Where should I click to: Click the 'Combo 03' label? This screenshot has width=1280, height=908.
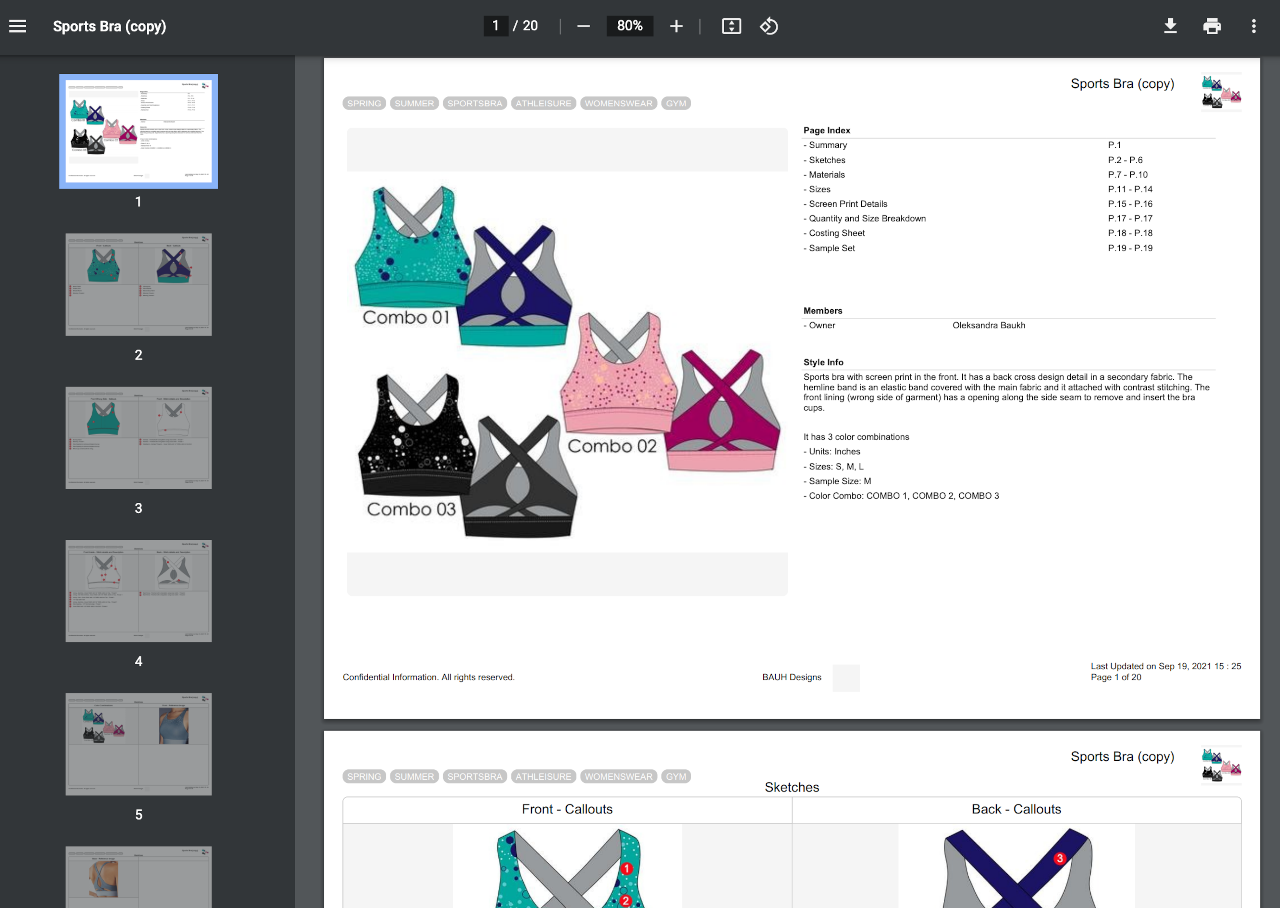tap(411, 509)
